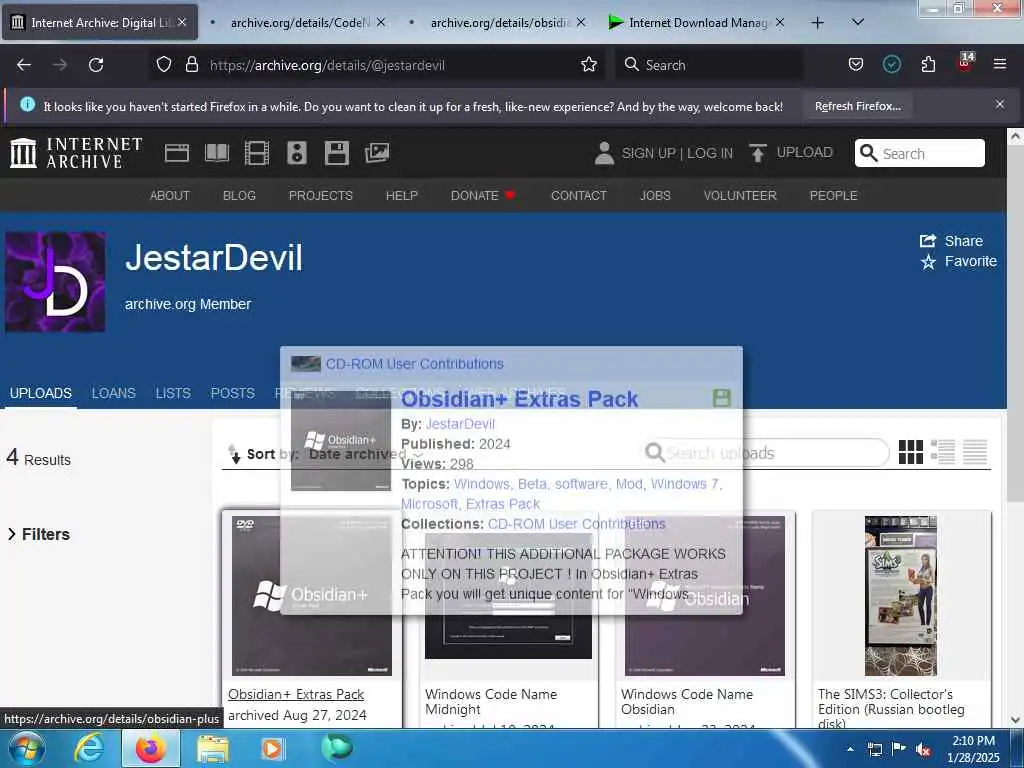Open the Extensions puzzle icon
Image resolution: width=1024 pixels, height=768 pixels.
coord(928,65)
